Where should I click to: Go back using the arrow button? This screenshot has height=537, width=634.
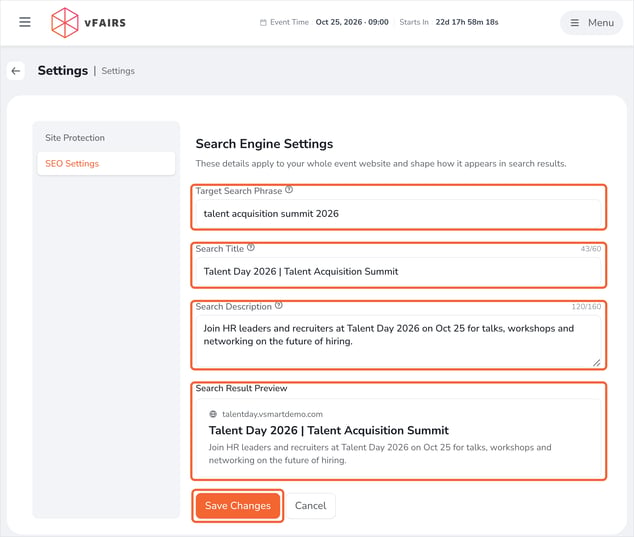16,71
